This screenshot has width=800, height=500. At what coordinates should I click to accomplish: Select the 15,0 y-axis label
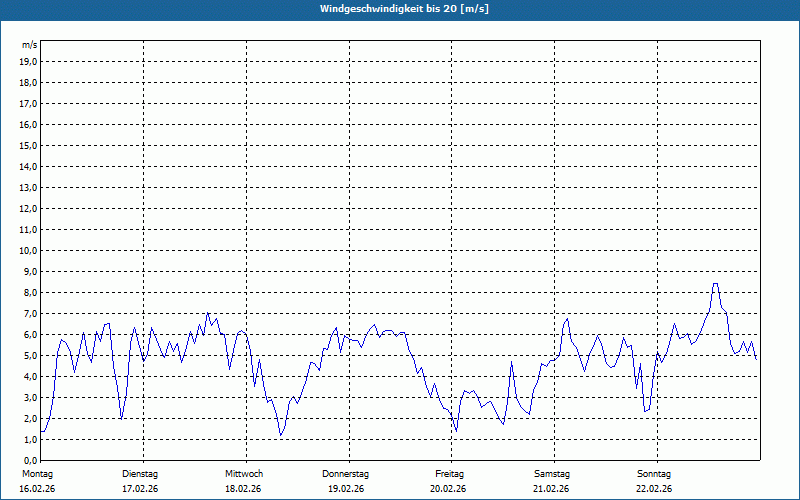coord(28,145)
